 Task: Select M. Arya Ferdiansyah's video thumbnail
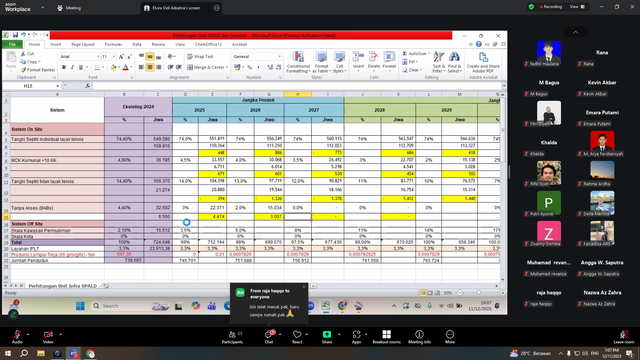click(602, 142)
